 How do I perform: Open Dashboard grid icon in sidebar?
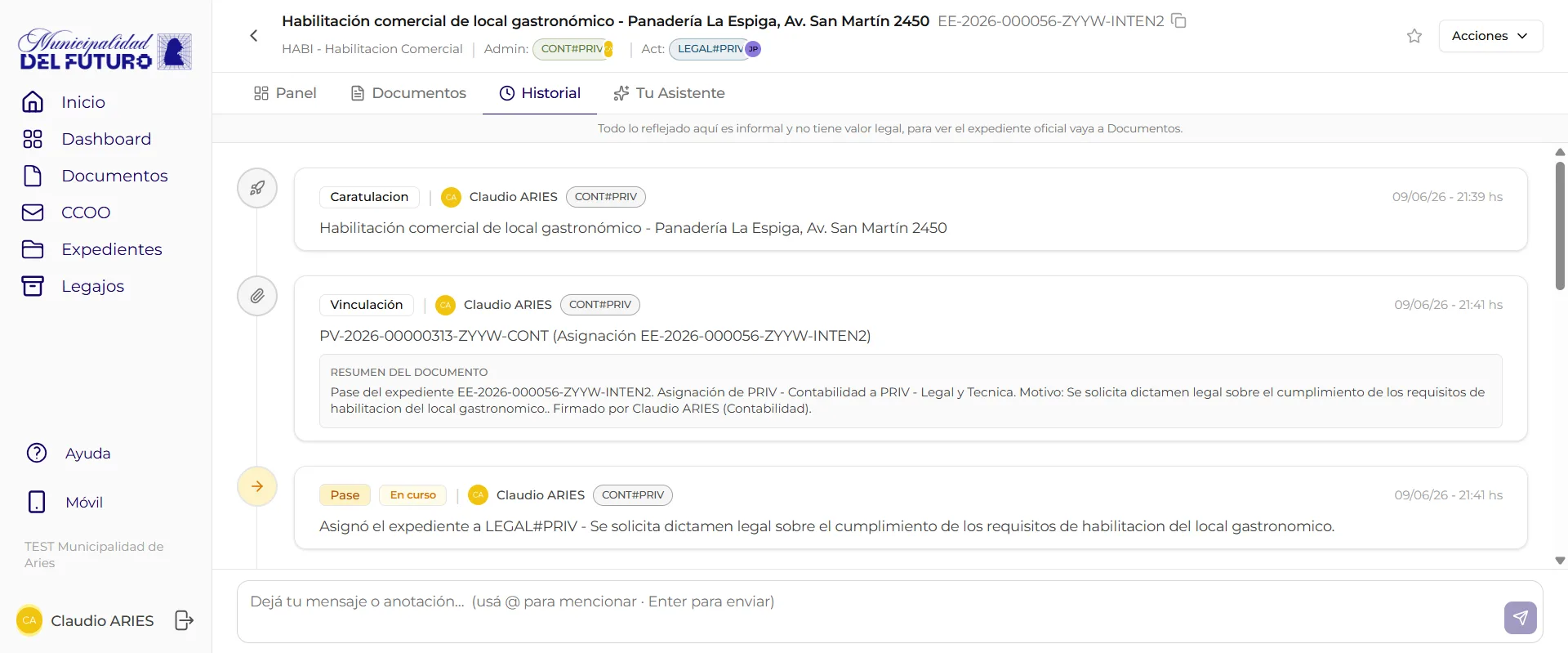pyautogui.click(x=33, y=139)
